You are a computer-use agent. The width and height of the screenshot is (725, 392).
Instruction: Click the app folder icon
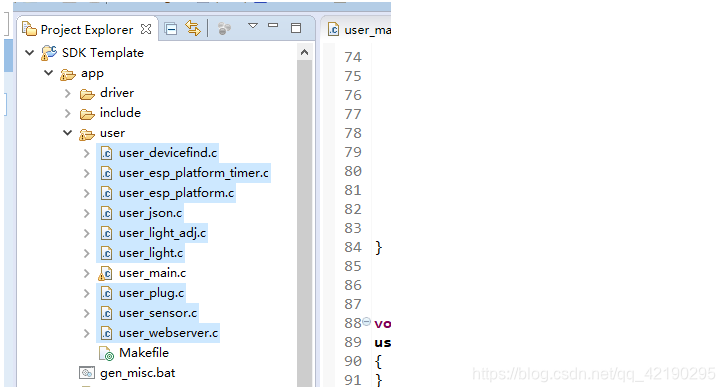coord(68,74)
